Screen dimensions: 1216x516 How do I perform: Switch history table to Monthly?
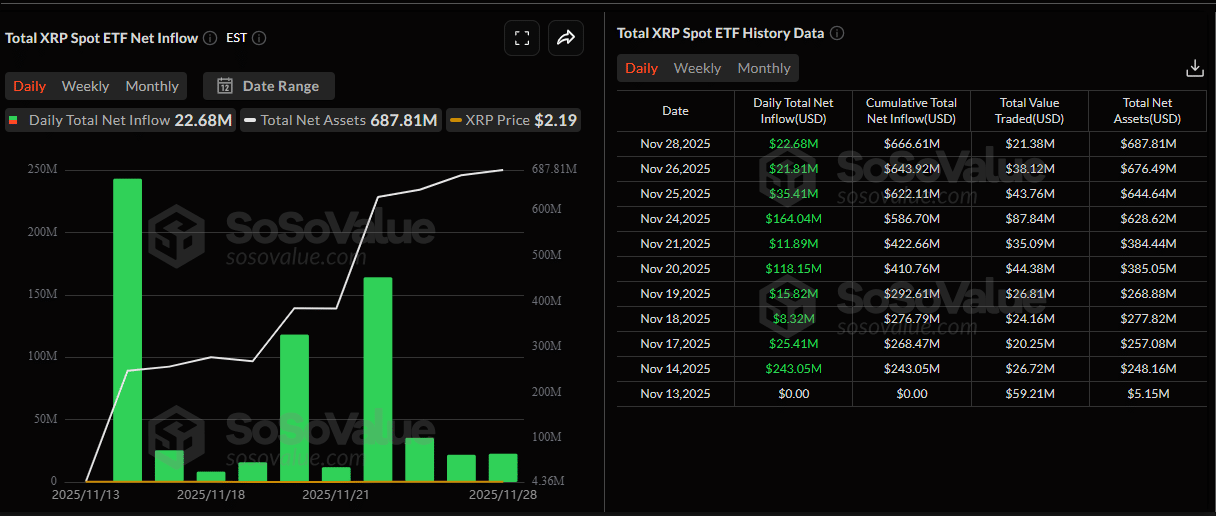click(x=764, y=68)
